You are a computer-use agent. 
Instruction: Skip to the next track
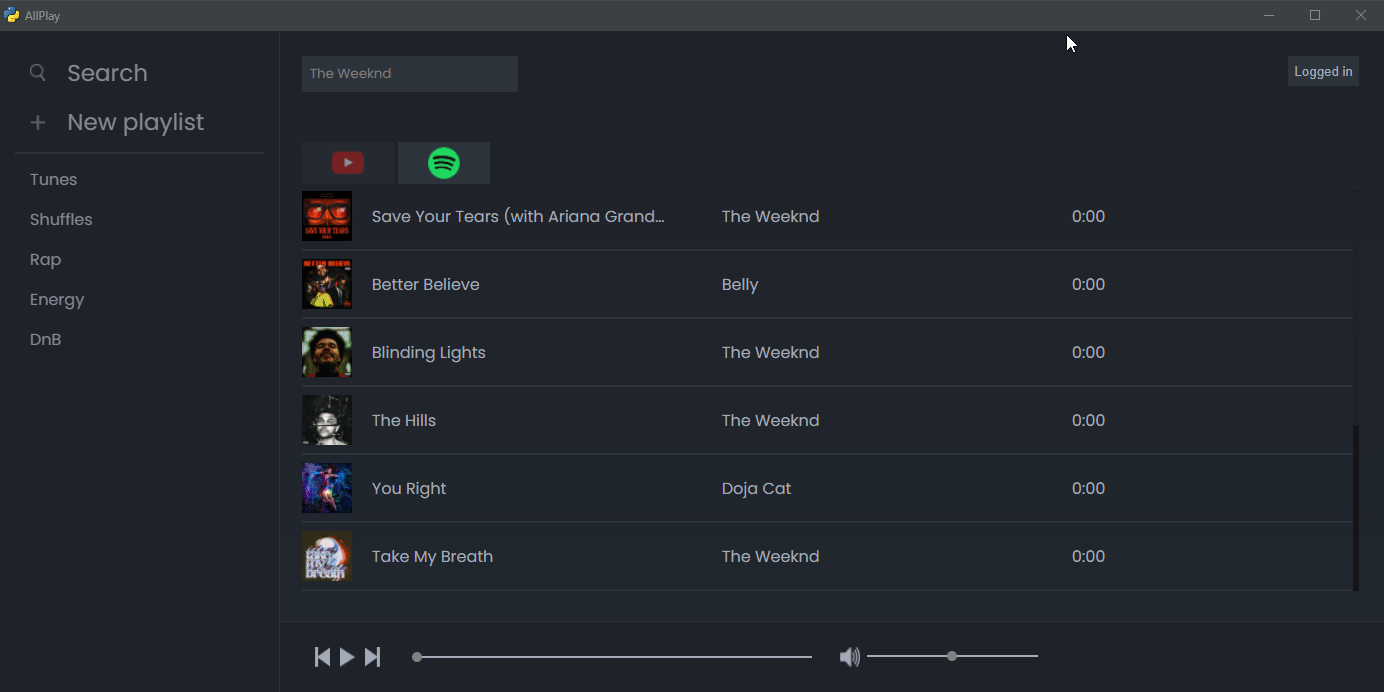point(372,657)
